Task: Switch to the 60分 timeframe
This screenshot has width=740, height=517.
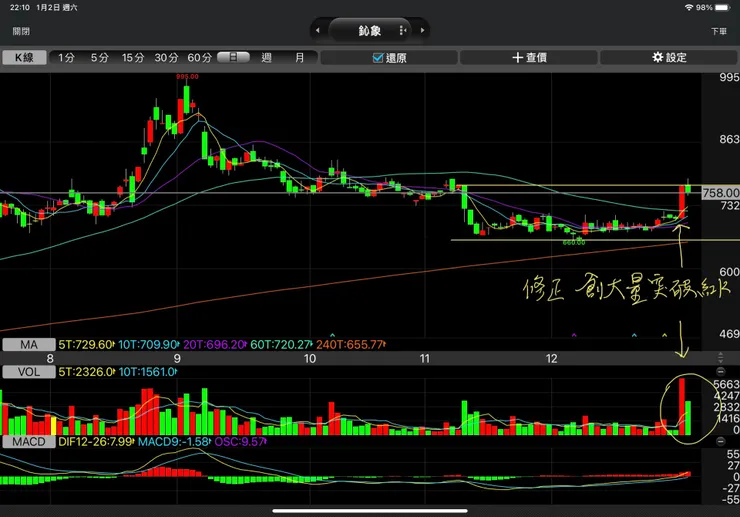Action: [199, 57]
